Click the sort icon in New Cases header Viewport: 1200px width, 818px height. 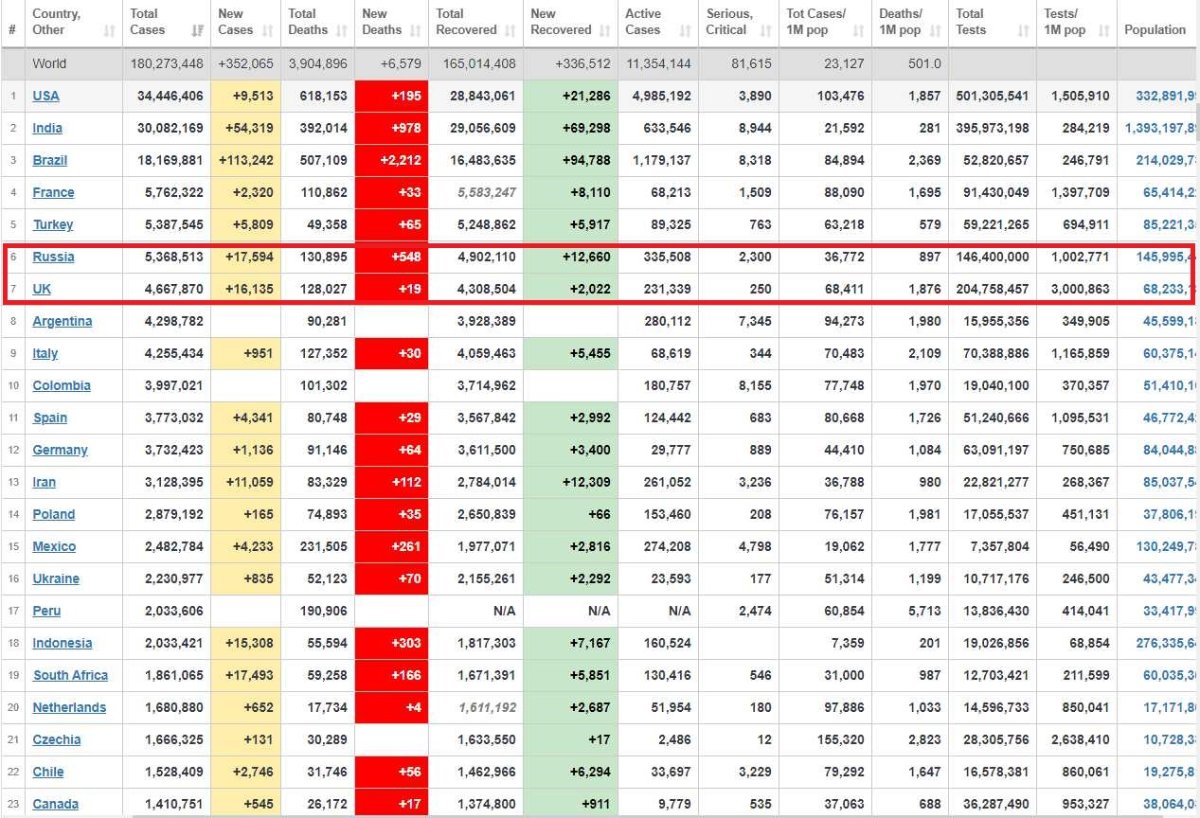[x=268, y=31]
